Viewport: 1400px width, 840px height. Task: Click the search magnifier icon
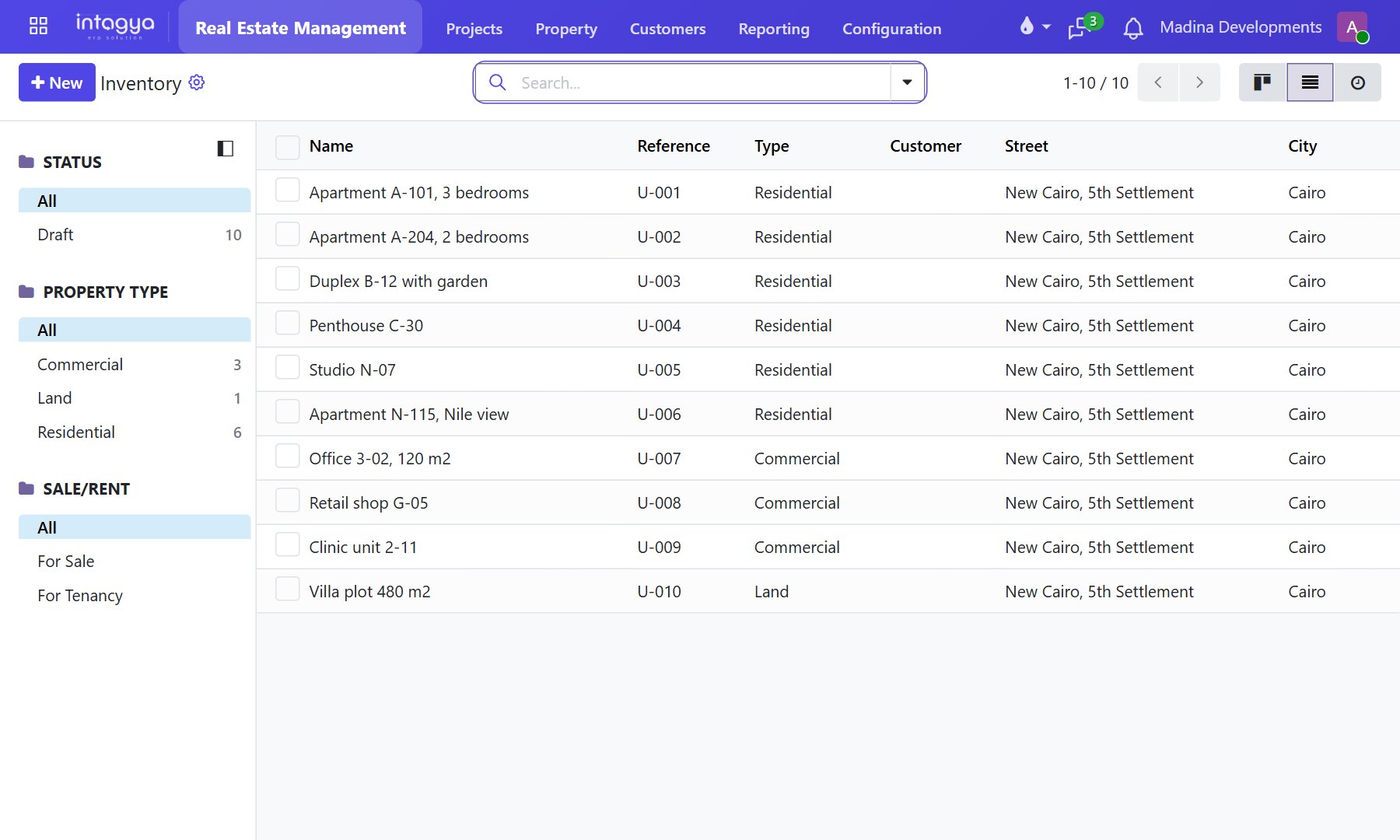(498, 82)
